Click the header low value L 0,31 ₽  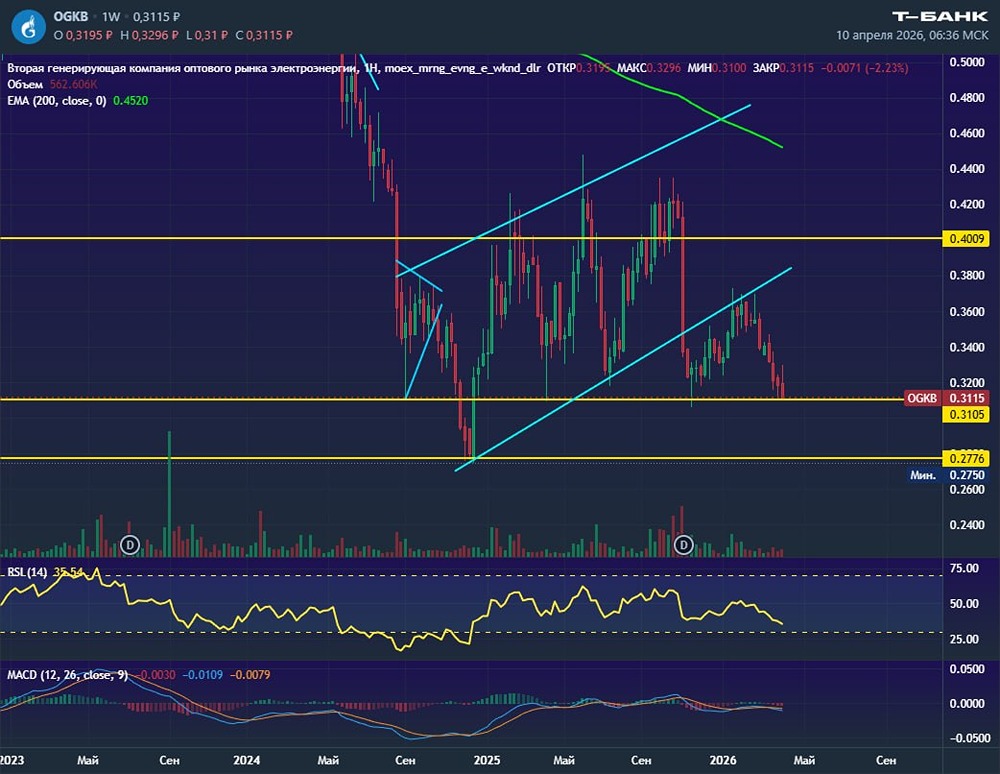click(207, 35)
